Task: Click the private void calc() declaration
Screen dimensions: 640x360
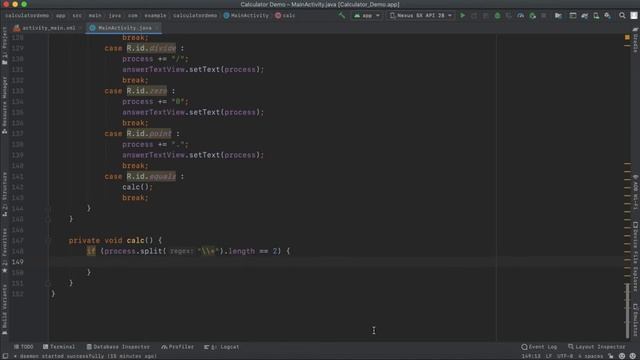Action: click(x=115, y=241)
